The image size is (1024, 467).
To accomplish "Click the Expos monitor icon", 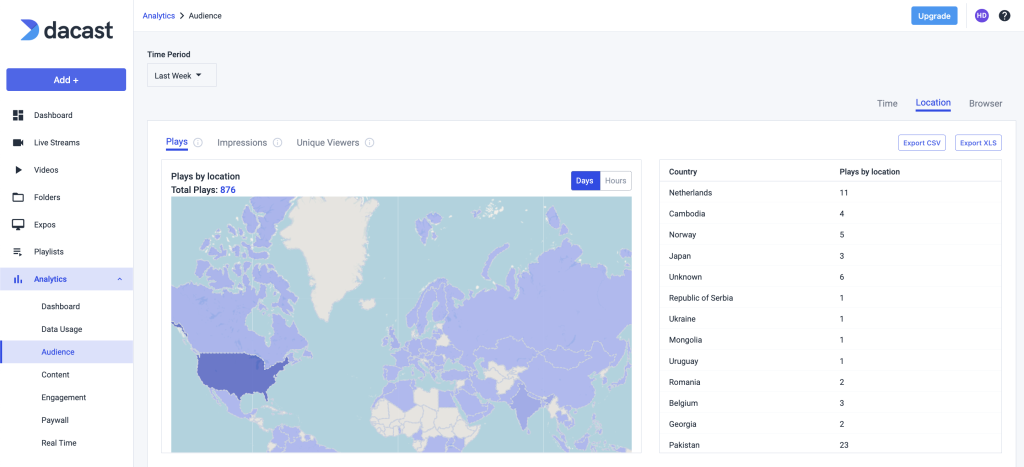I will point(18,225).
